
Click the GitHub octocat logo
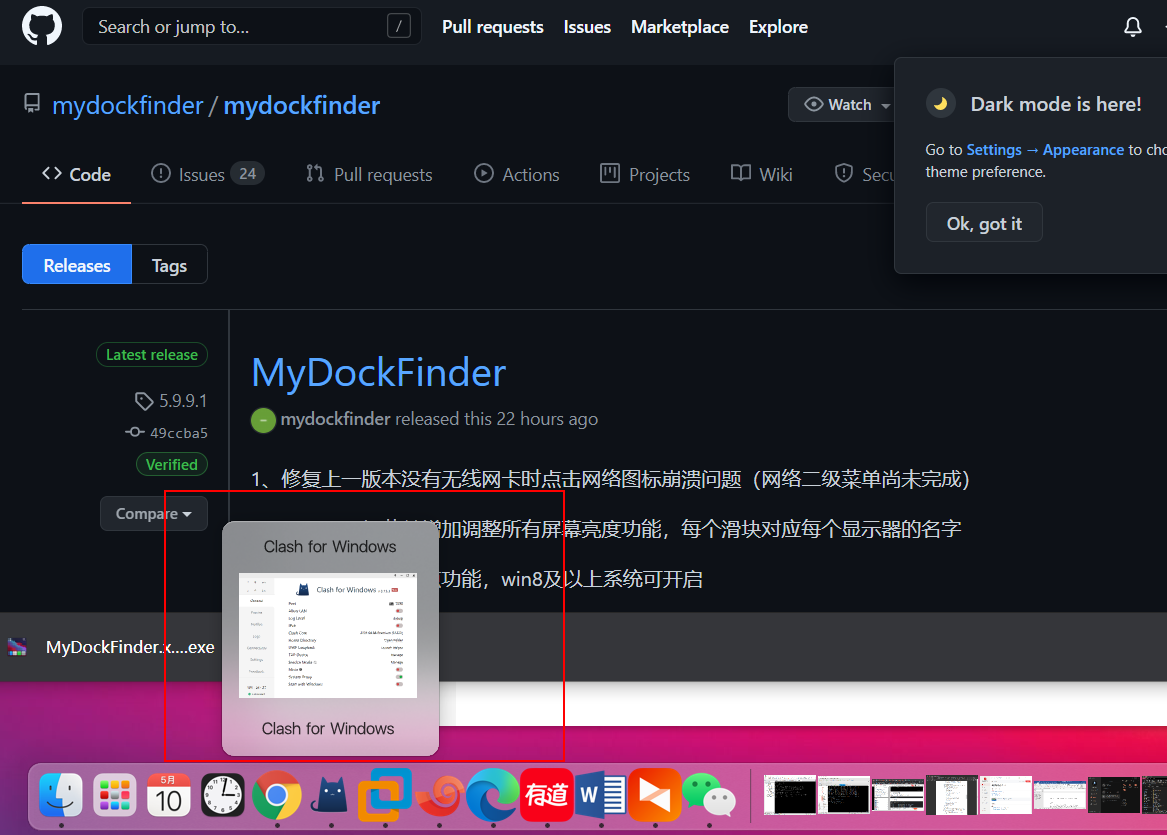(x=41, y=26)
